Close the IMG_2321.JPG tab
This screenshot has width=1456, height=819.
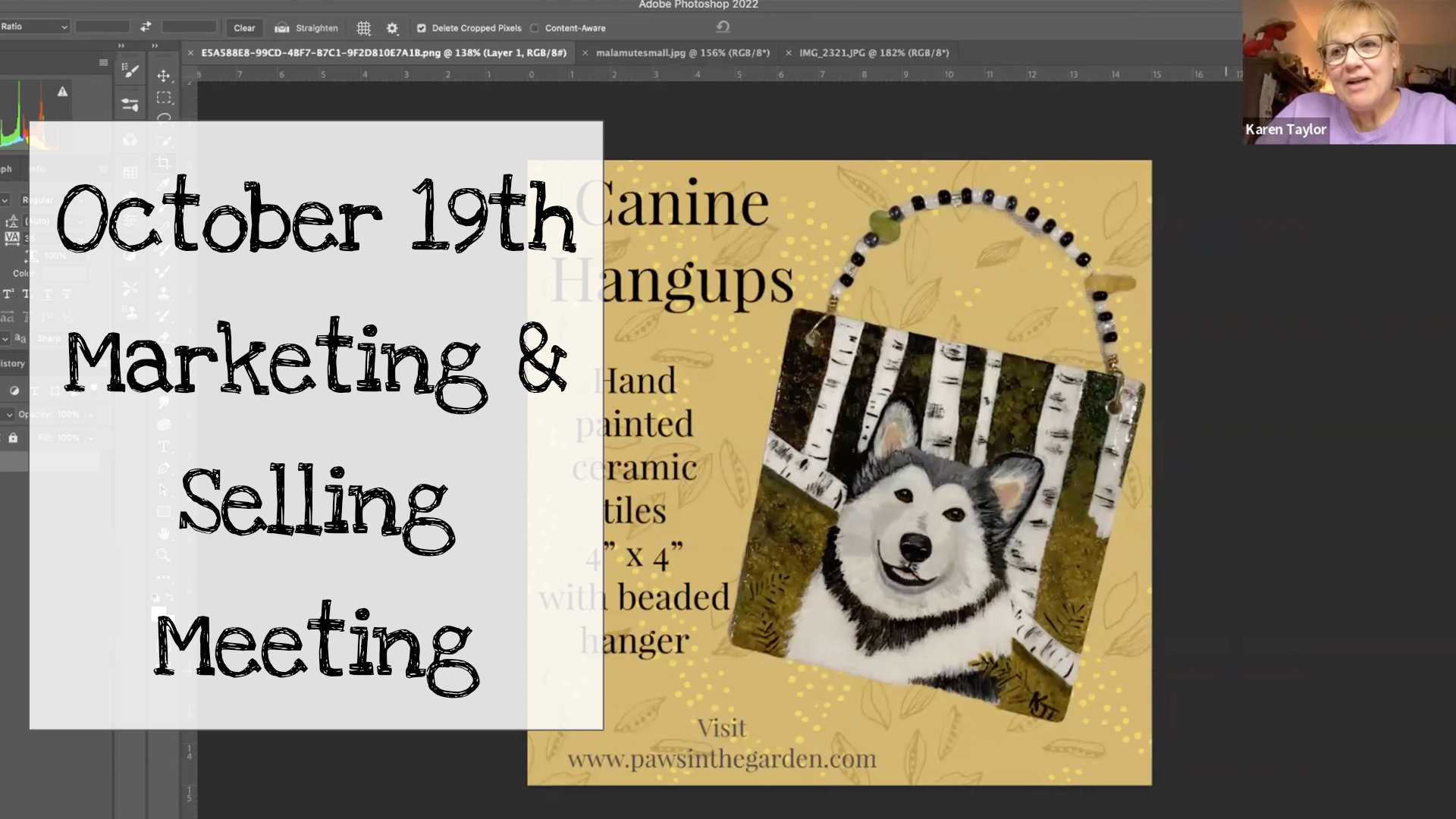[789, 53]
